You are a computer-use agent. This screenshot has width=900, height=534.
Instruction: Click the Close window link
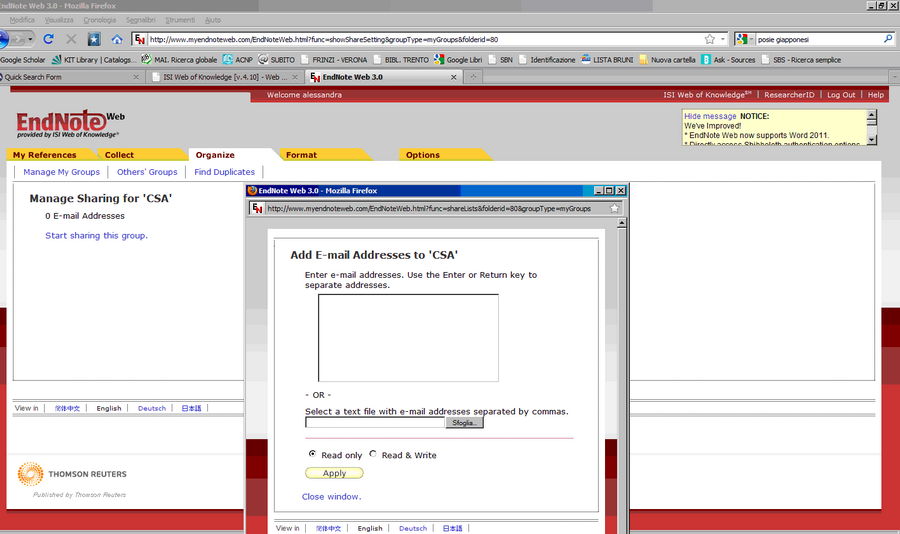tap(331, 496)
